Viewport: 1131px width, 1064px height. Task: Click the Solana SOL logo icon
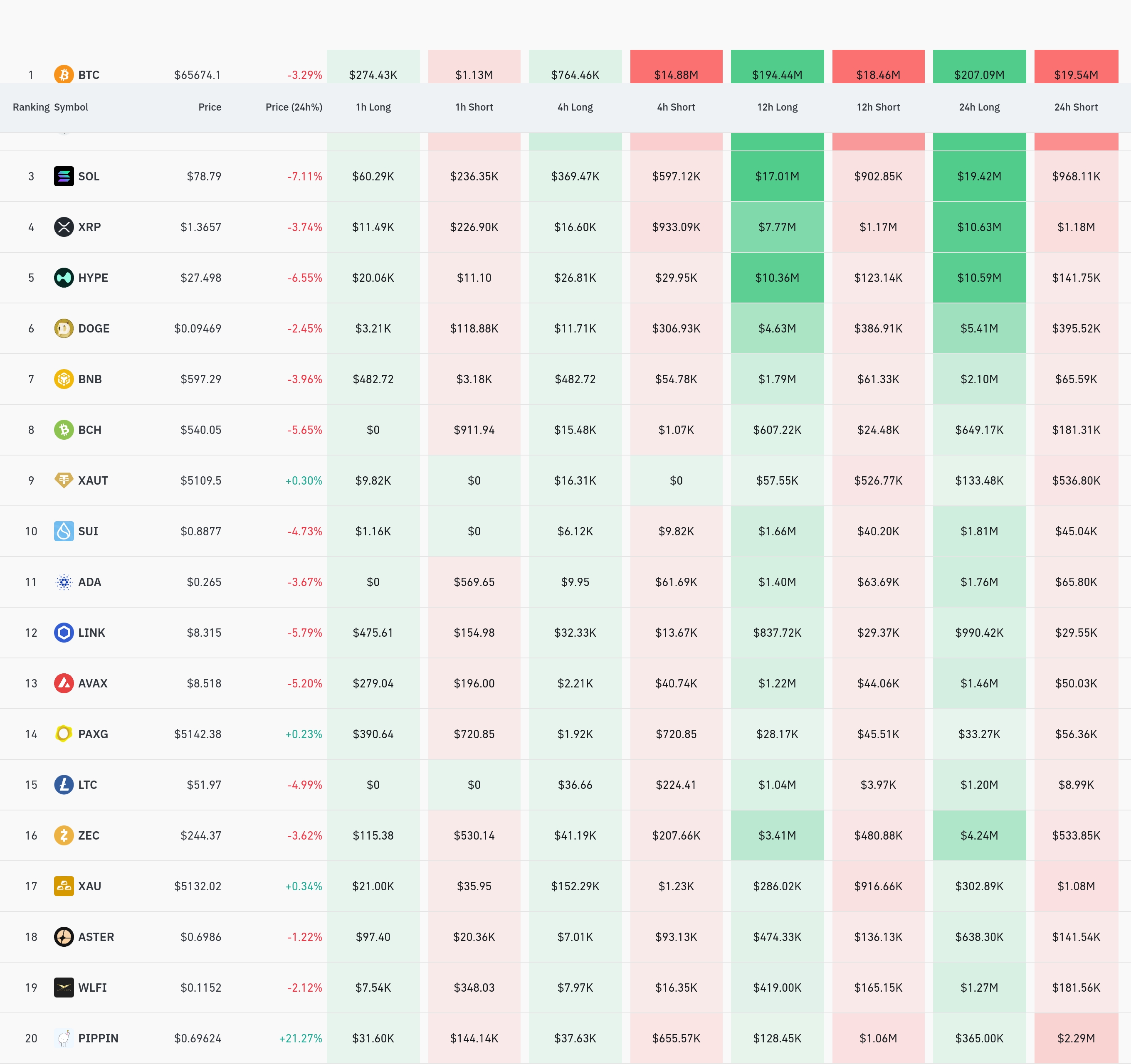[64, 176]
